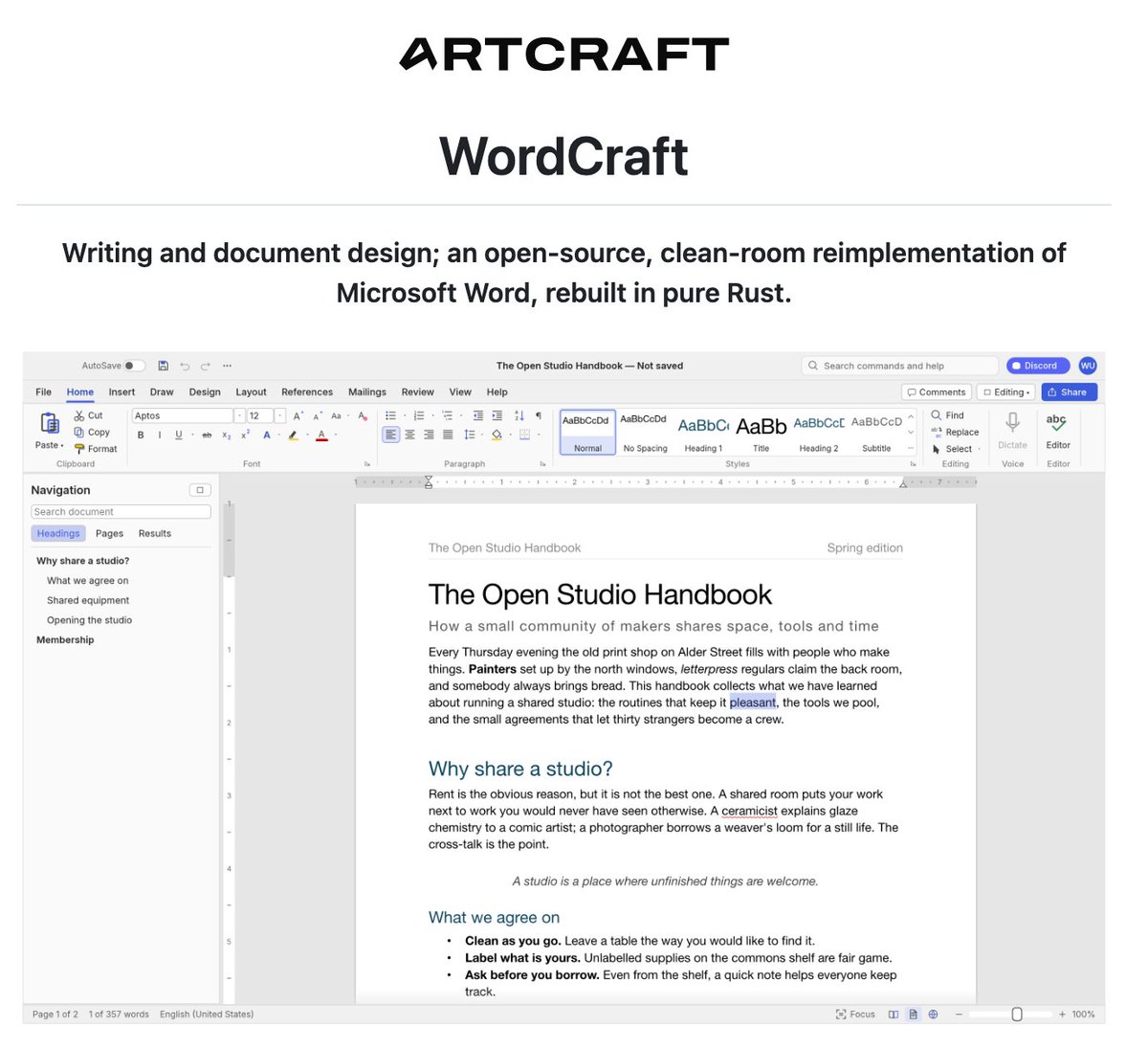Expand the Styles gallery more button
1148x1049 pixels.
point(911,449)
